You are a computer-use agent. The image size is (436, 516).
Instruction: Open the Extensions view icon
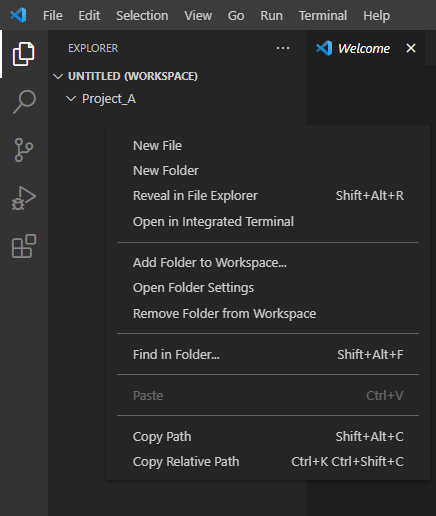[x=24, y=246]
